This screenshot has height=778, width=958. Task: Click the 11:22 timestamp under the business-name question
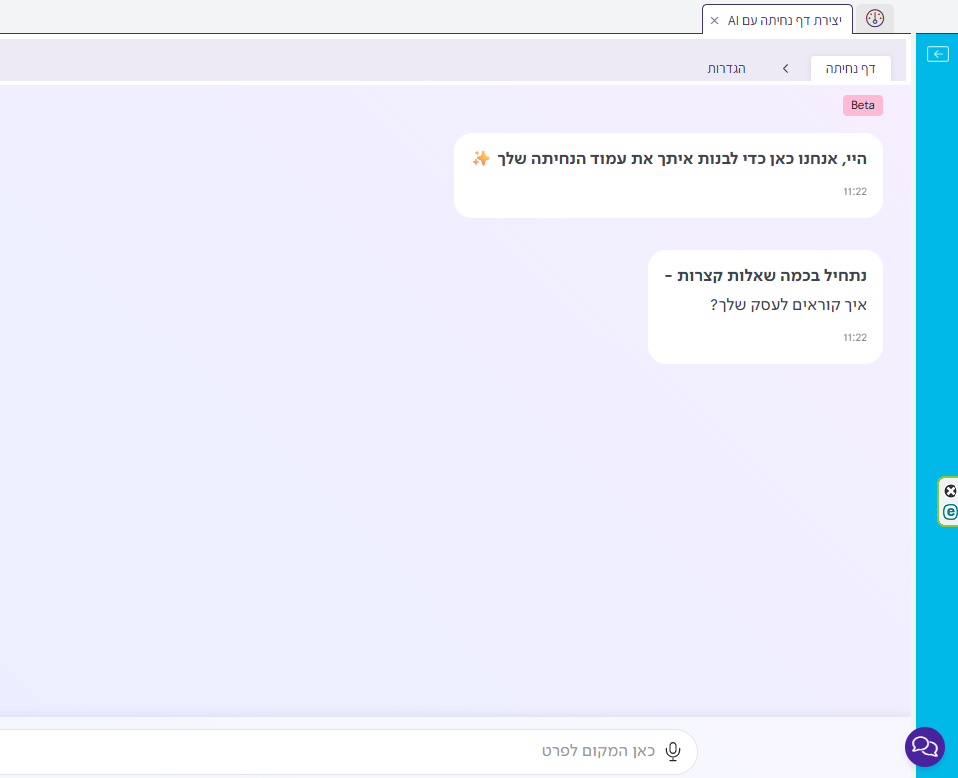(854, 337)
